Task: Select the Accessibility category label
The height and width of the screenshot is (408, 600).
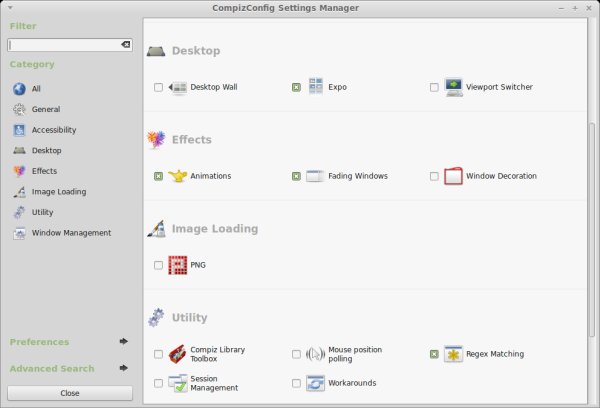Action: (54, 130)
